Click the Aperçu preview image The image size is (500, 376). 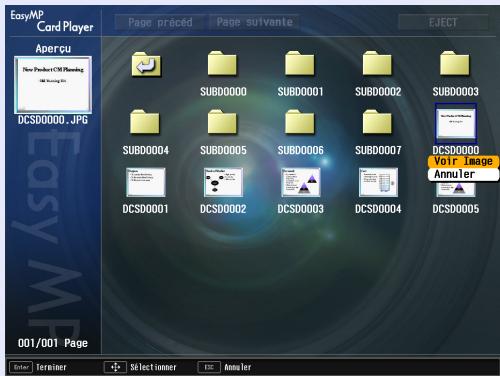pos(53,85)
